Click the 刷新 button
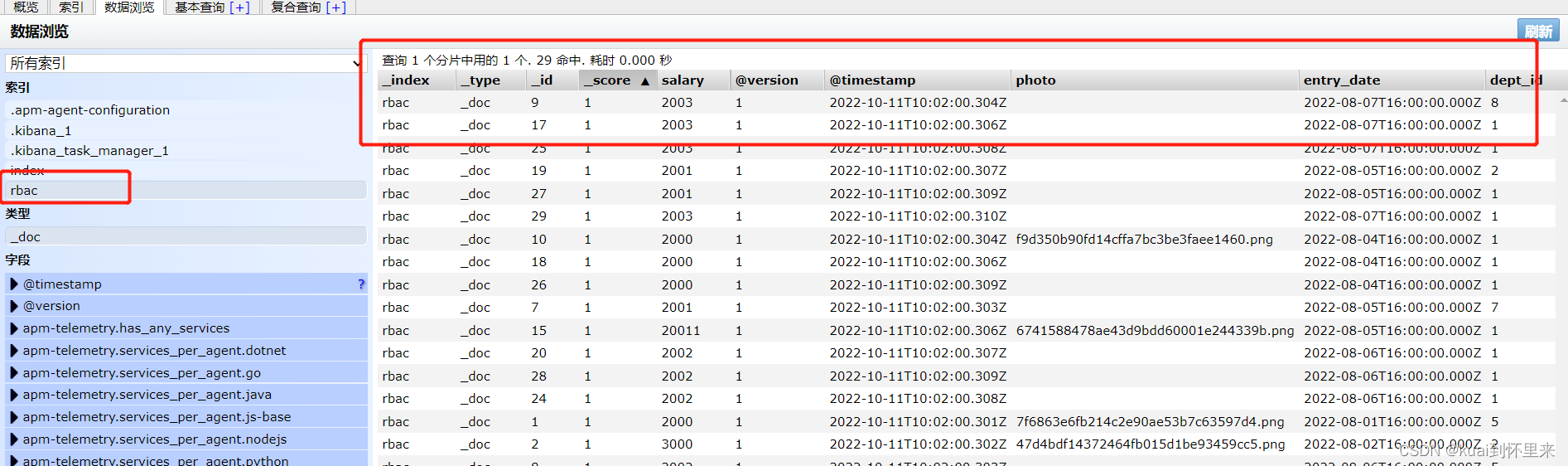 pos(1538,31)
